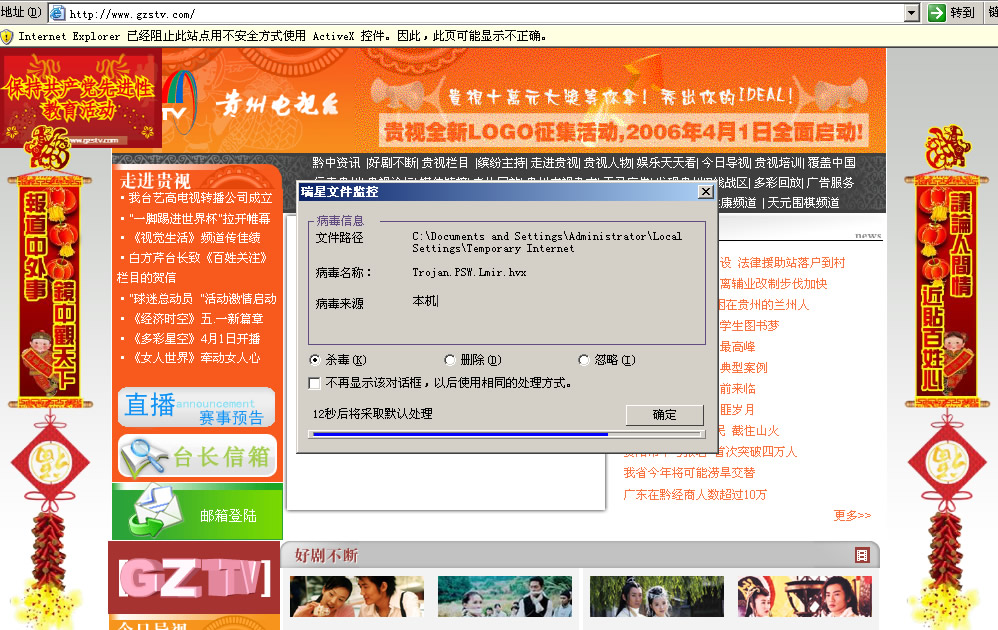The width and height of the screenshot is (998, 630).
Task: Click left couplet banner 报道中外事
Action: (x=50, y=290)
